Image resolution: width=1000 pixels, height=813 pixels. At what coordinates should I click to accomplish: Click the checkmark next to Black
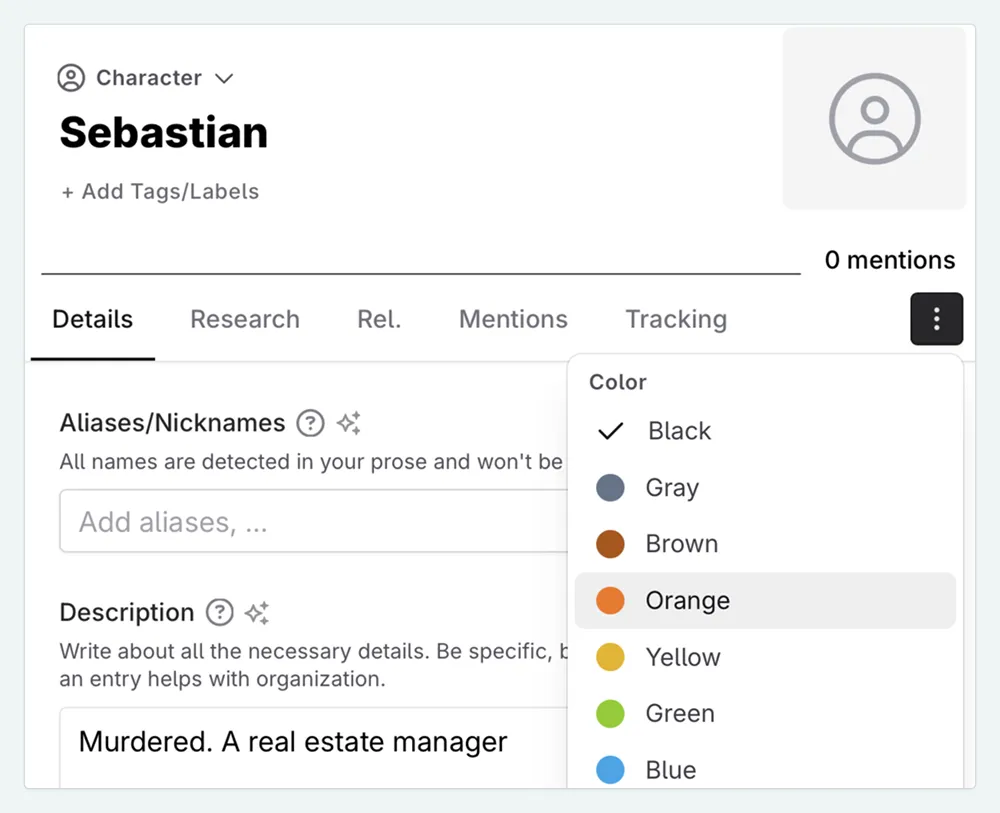609,431
